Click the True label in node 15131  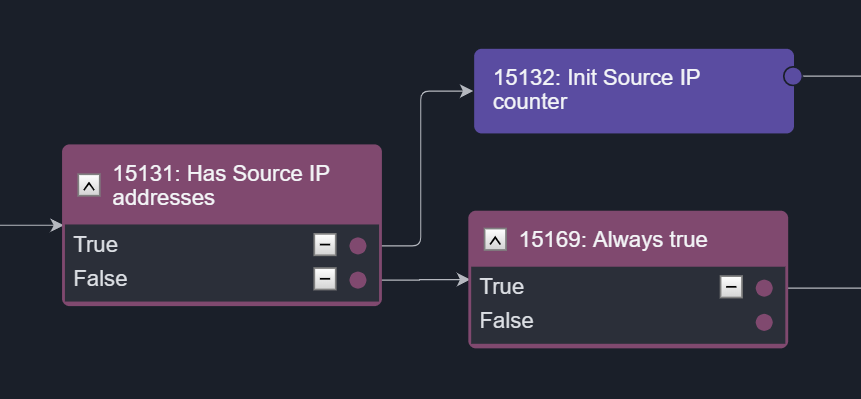(x=96, y=245)
